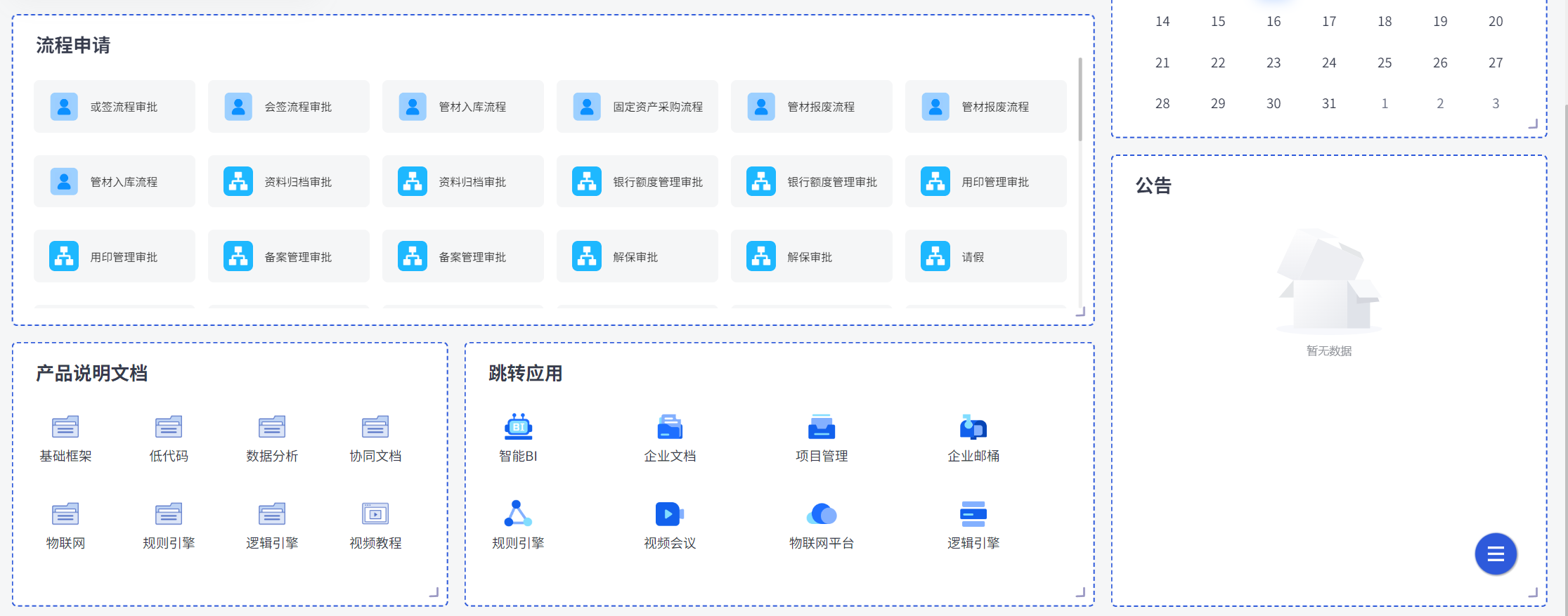Click the 跳转应用 panel corner resize handle
This screenshot has height=616, width=1568.
(1081, 592)
